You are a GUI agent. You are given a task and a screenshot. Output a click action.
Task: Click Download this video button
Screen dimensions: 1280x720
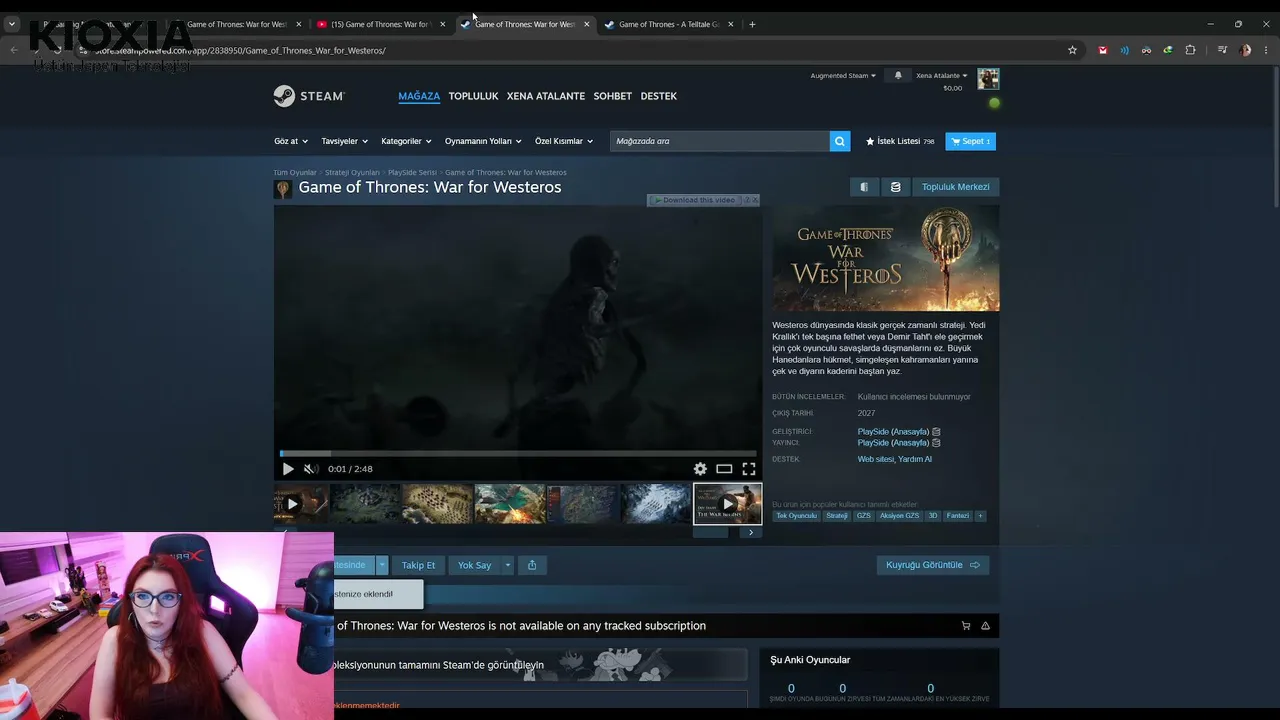697,200
